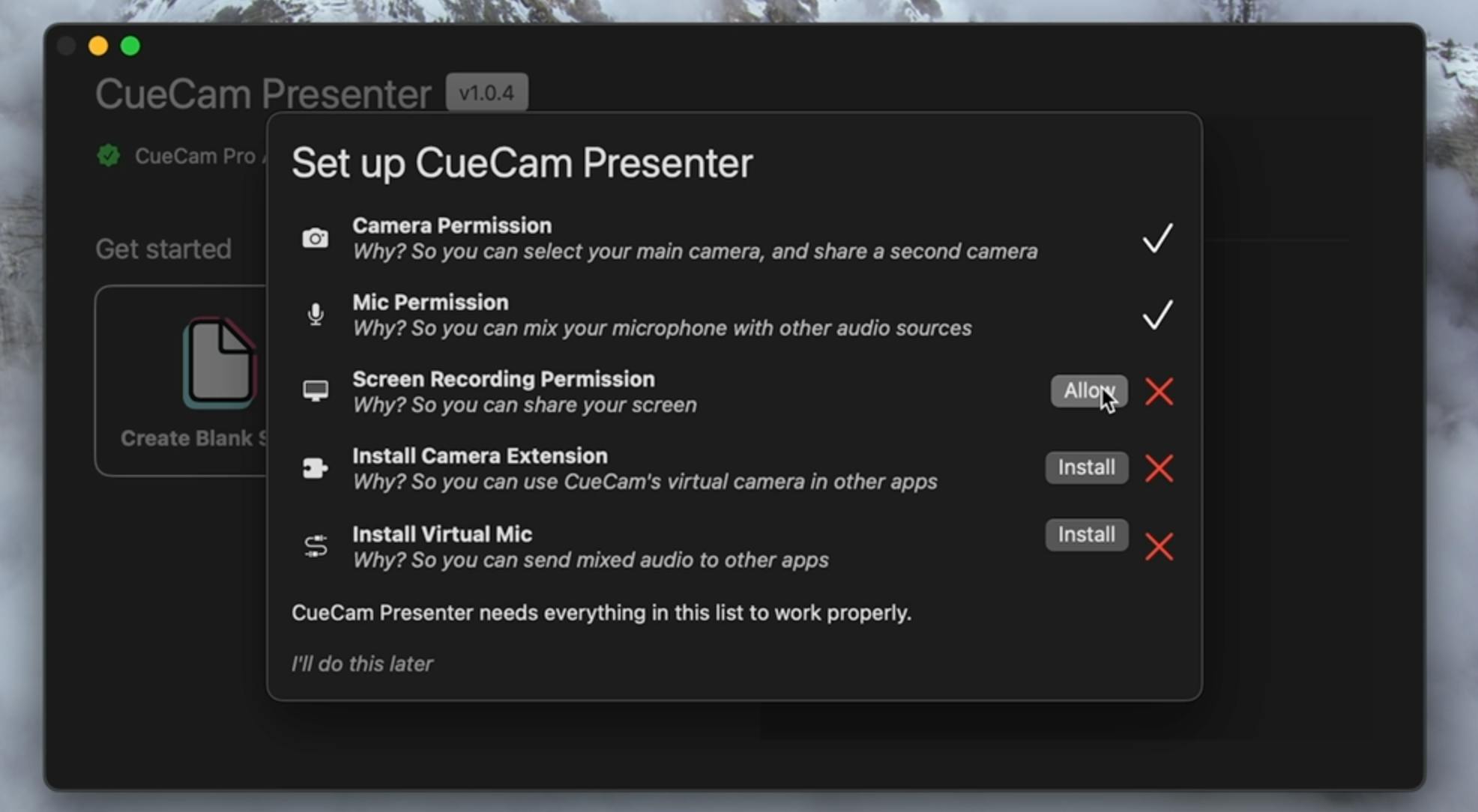
Task: Zoom the window with the green button
Action: tap(130, 46)
